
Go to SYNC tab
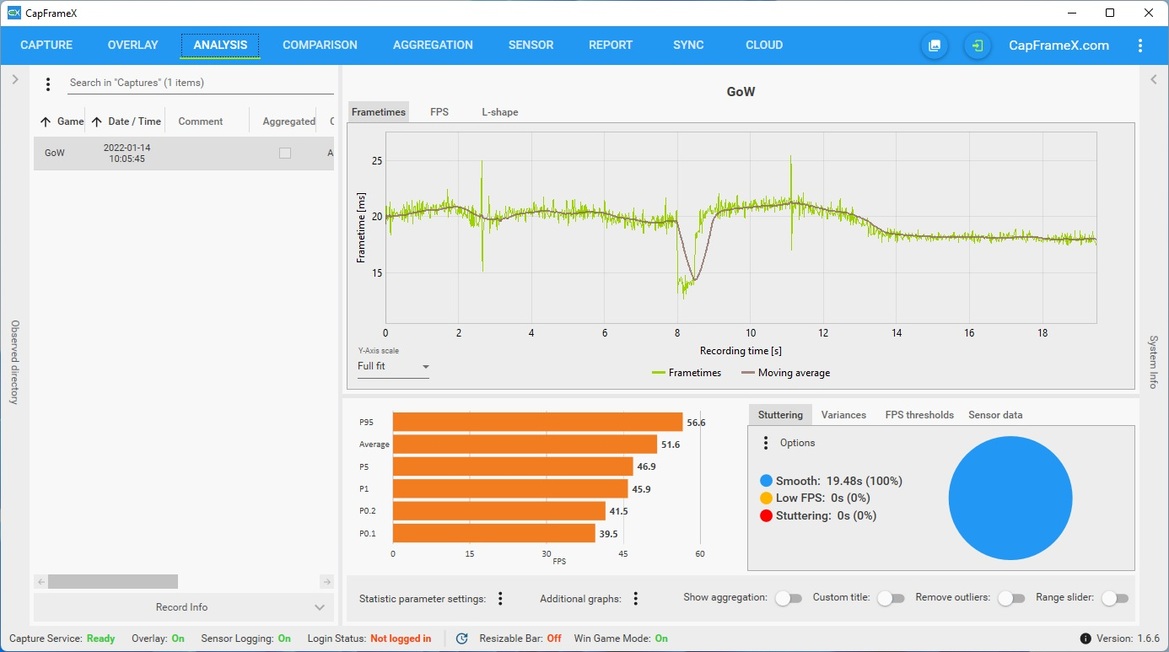(688, 45)
